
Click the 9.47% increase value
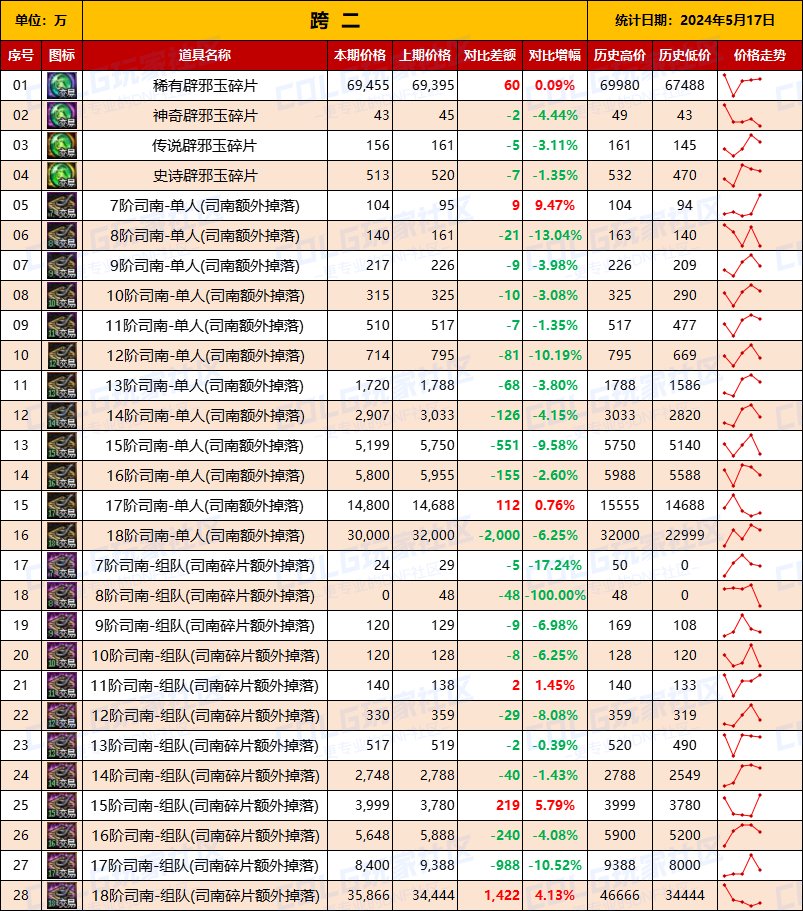(555, 205)
